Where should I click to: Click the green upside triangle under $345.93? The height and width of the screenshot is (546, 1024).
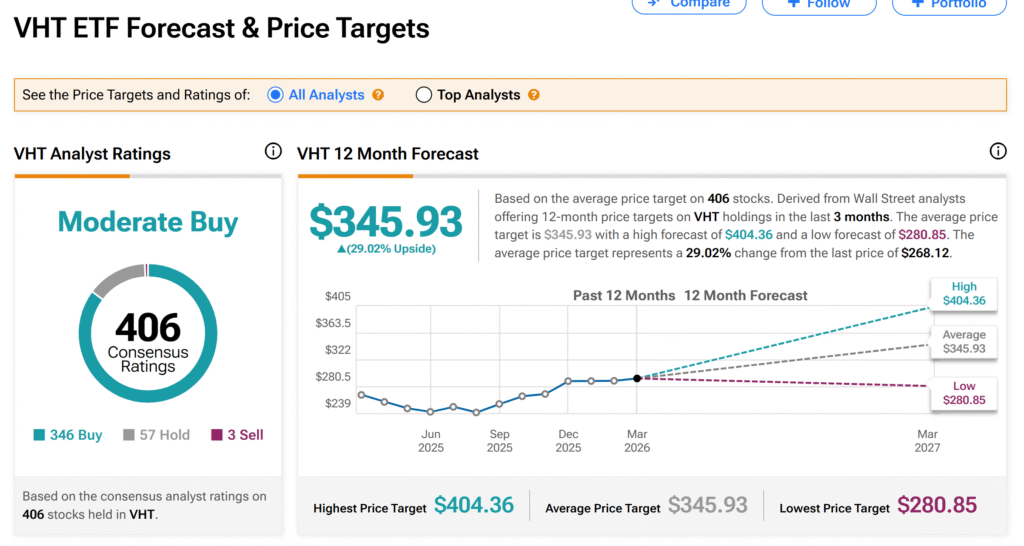(x=342, y=248)
